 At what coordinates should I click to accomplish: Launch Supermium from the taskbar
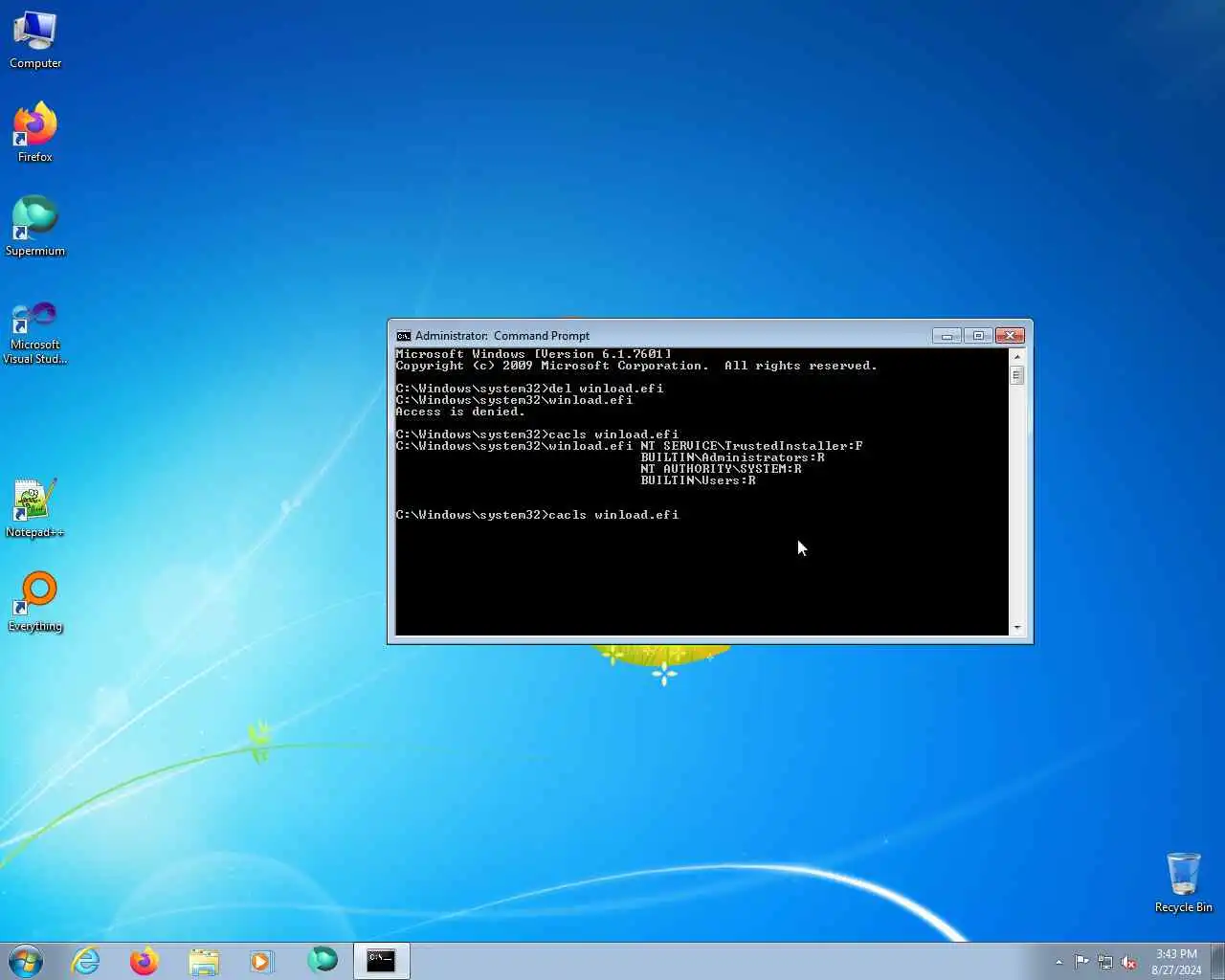tap(323, 959)
